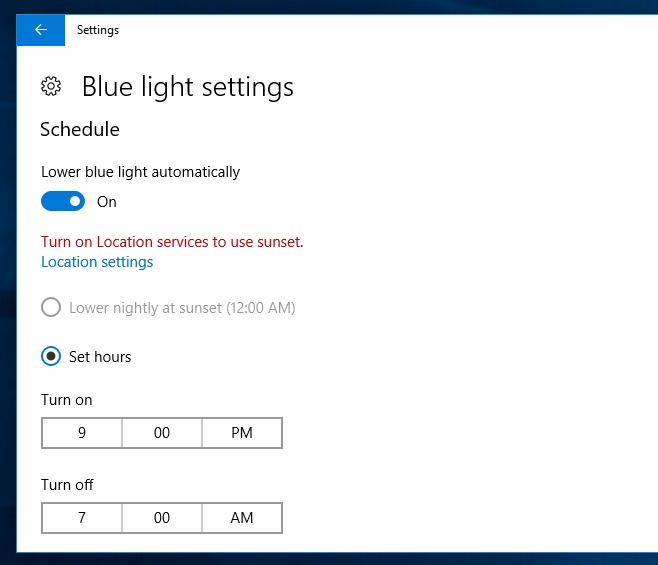The width and height of the screenshot is (658, 565).
Task: Open Turn off hour picker showing 7
Action: pyautogui.click(x=82, y=518)
